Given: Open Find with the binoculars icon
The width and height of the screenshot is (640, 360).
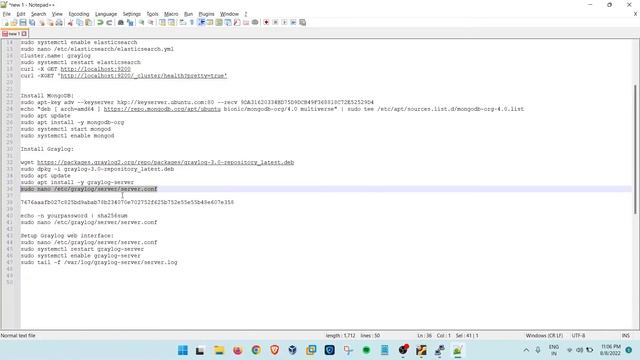Looking at the screenshot, I should [x=121, y=22].
